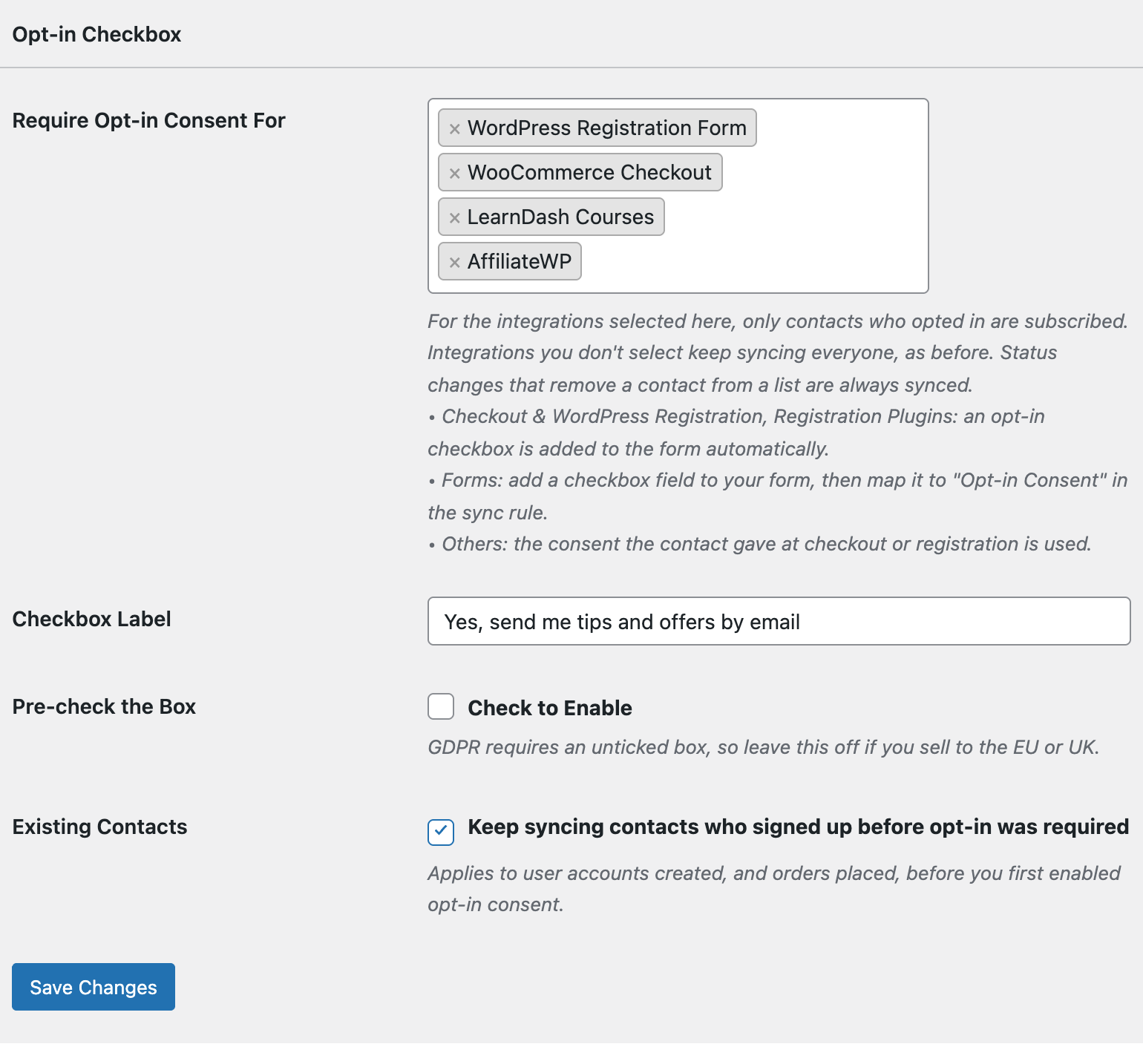Click the 'Others: the consent the contact gave' note
Image resolution: width=1143 pixels, height=1064 pixels.
coord(760,544)
